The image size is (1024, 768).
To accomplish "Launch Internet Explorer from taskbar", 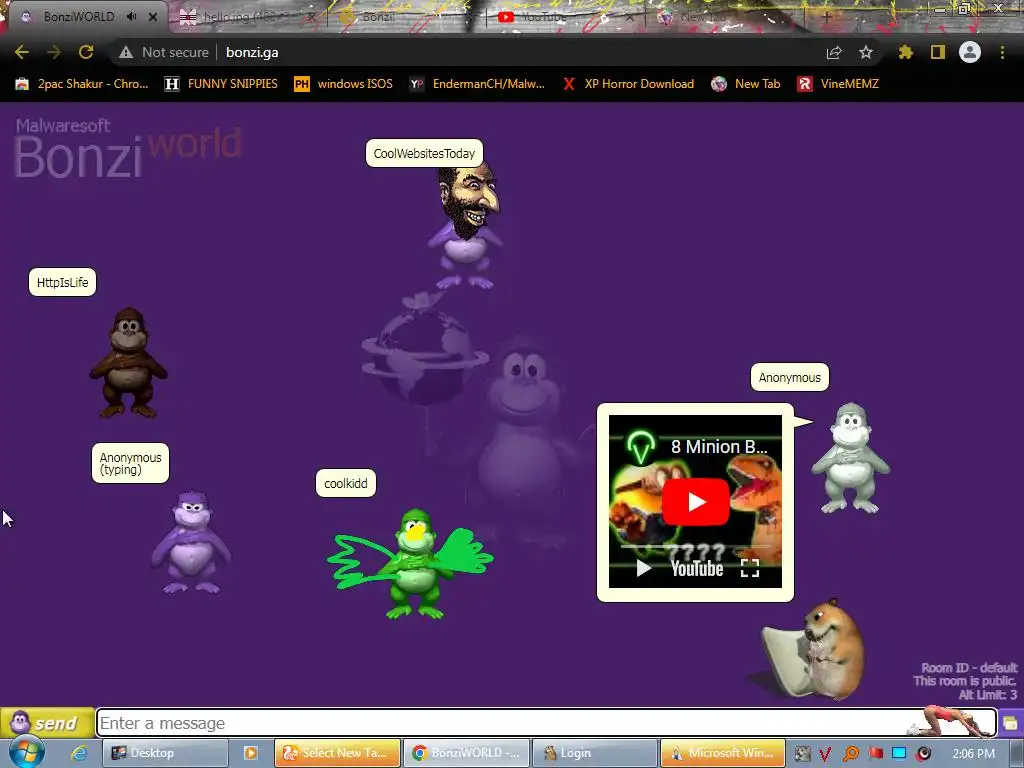I will pyautogui.click(x=80, y=753).
